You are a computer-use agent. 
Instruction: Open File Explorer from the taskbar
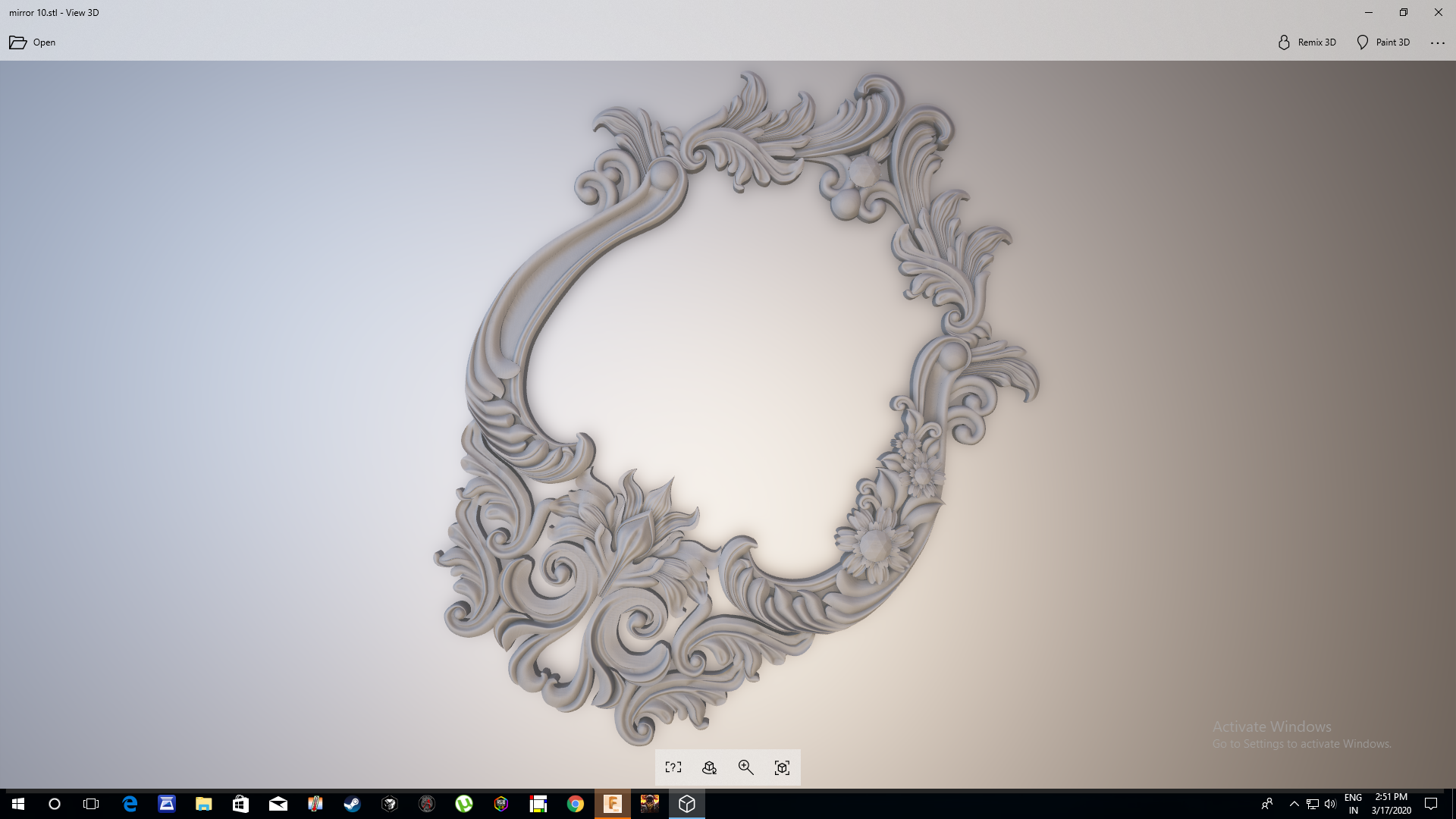click(204, 804)
